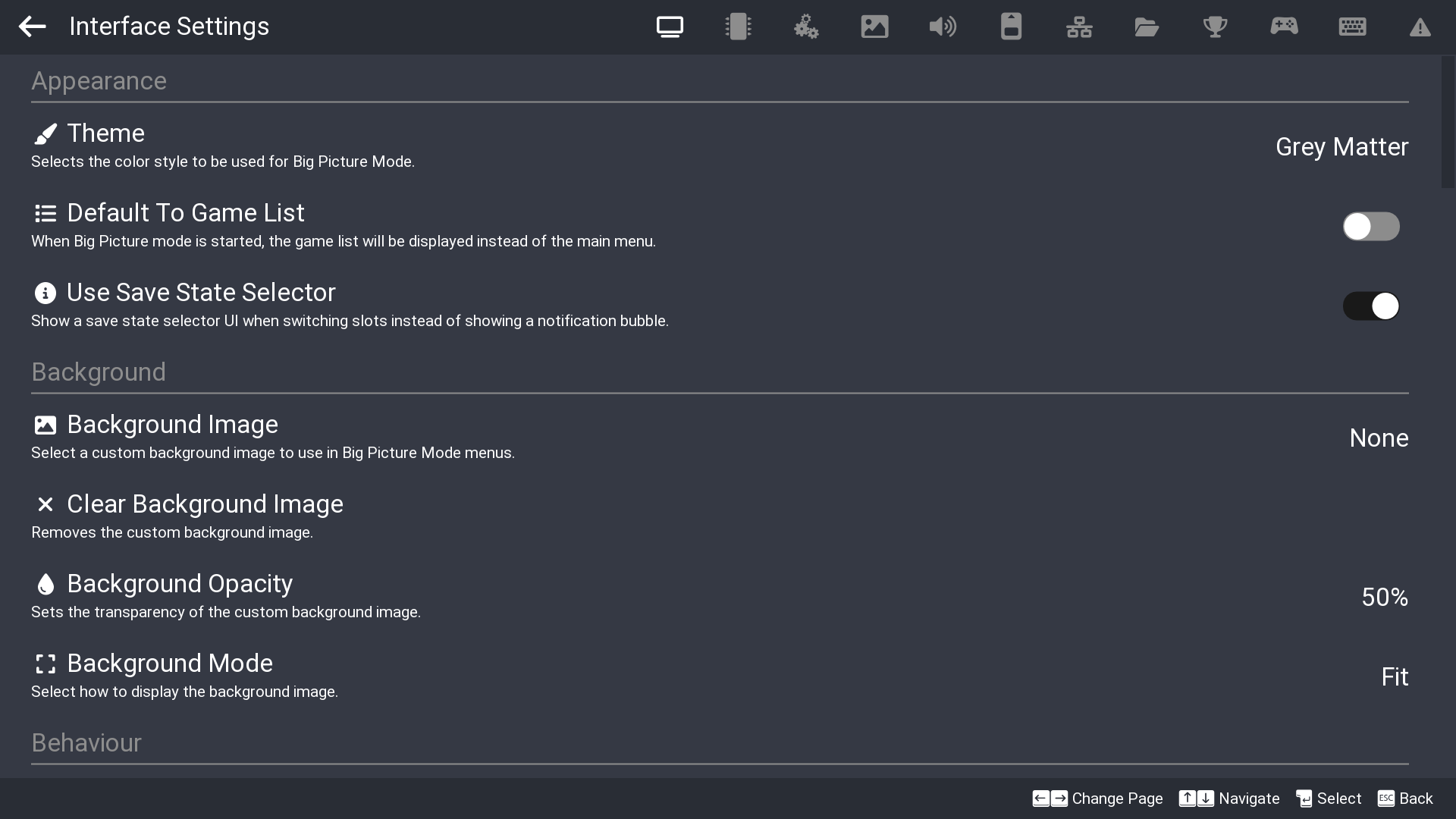Open the network settings page
The height and width of the screenshot is (819, 1456).
tap(1078, 27)
